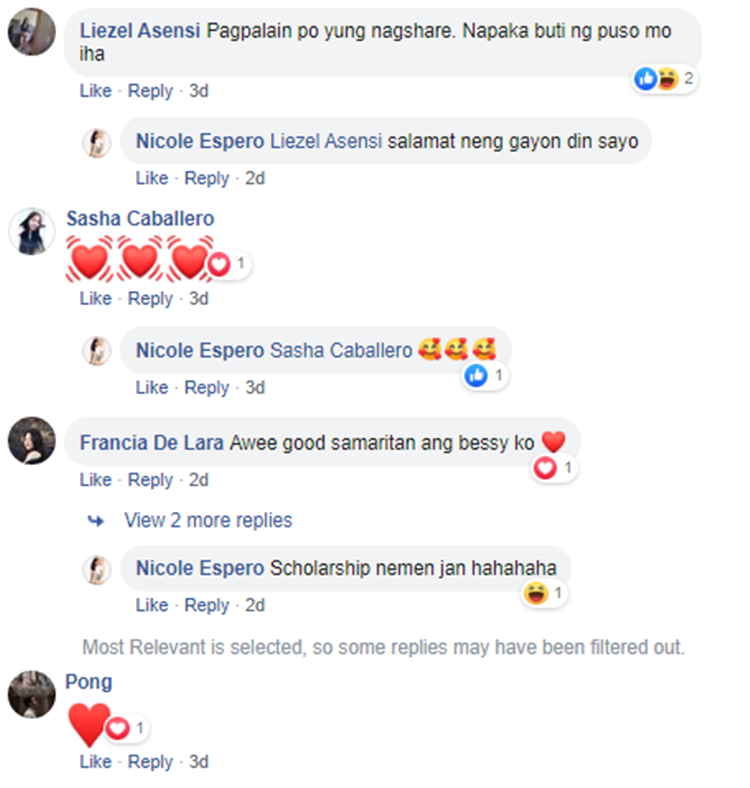Click heart reaction count on Pong's comment
750x788 pixels.
tap(127, 728)
